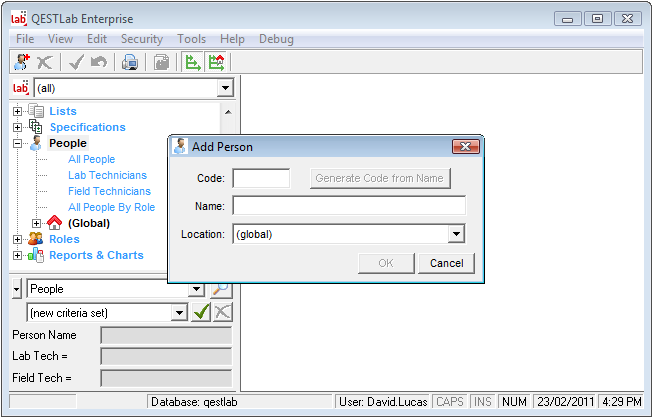Select All People By Role
Image resolution: width=653 pixels, height=418 pixels.
[x=112, y=207]
